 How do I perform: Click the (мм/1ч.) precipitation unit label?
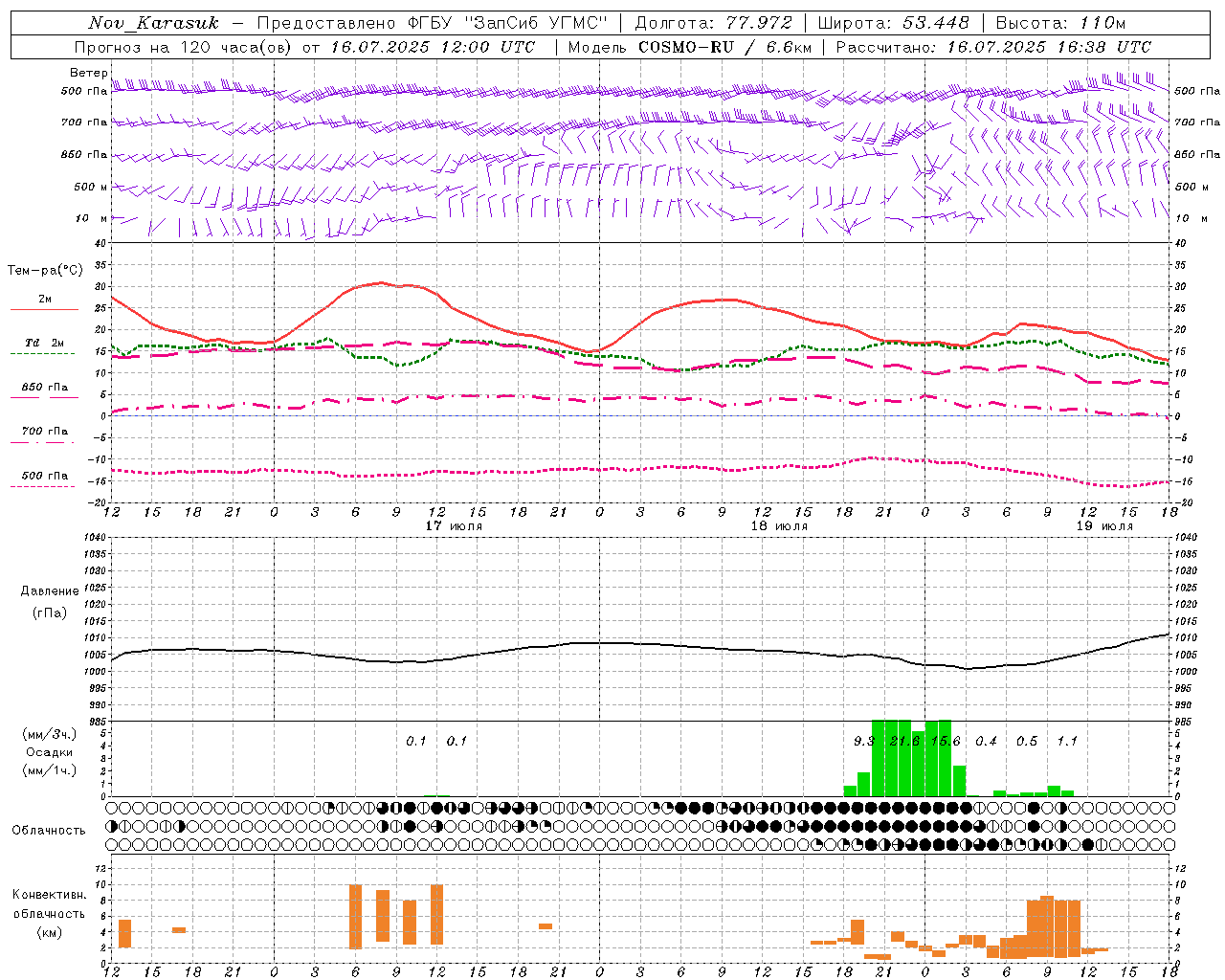tap(50, 770)
